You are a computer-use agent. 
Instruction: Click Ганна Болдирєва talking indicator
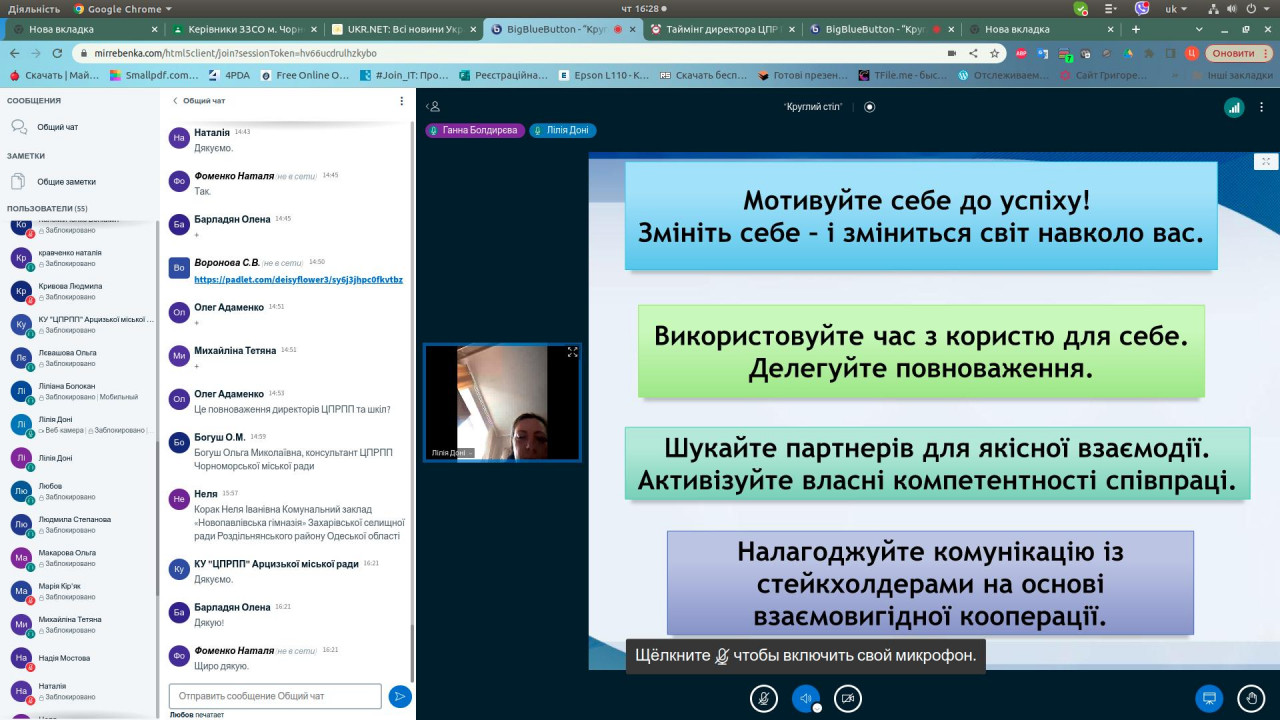pos(475,130)
